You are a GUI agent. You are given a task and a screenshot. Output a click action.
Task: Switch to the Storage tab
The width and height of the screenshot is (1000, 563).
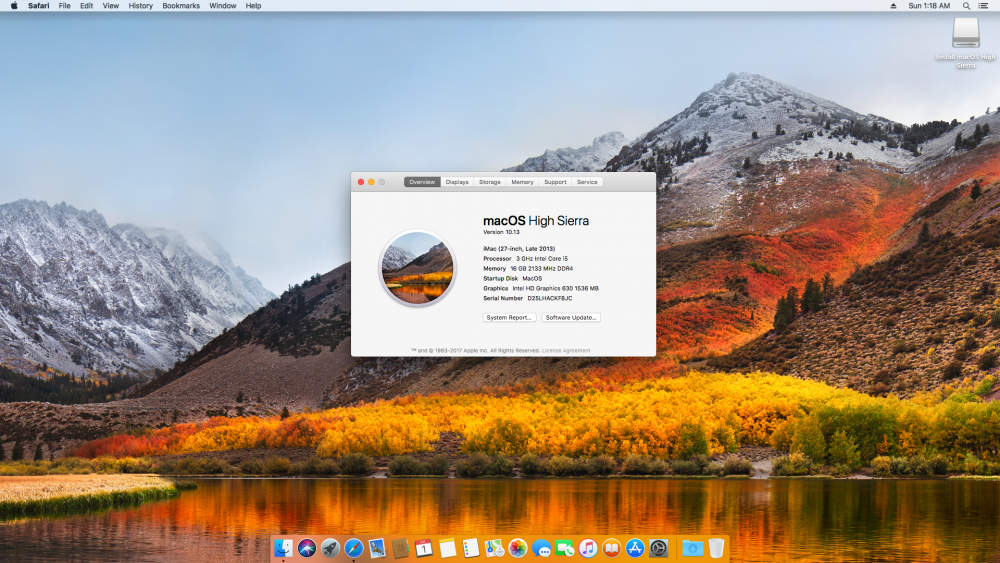[490, 182]
